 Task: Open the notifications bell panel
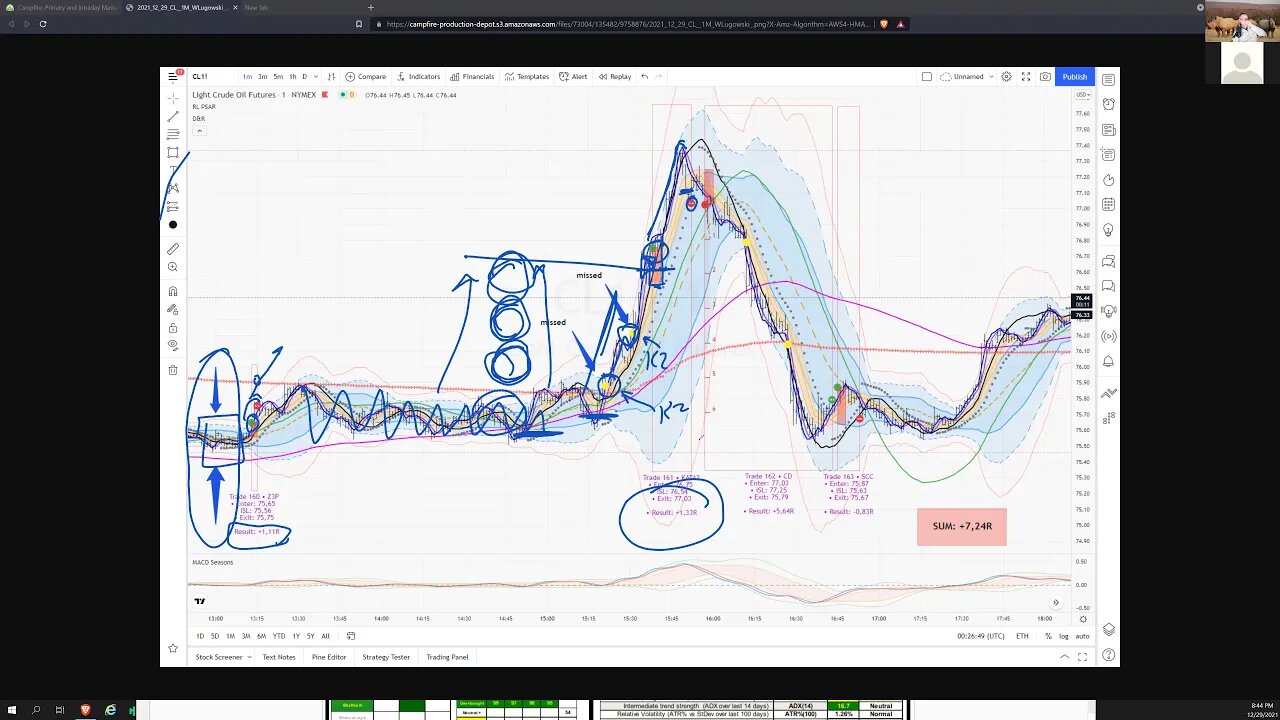pos(1108,361)
